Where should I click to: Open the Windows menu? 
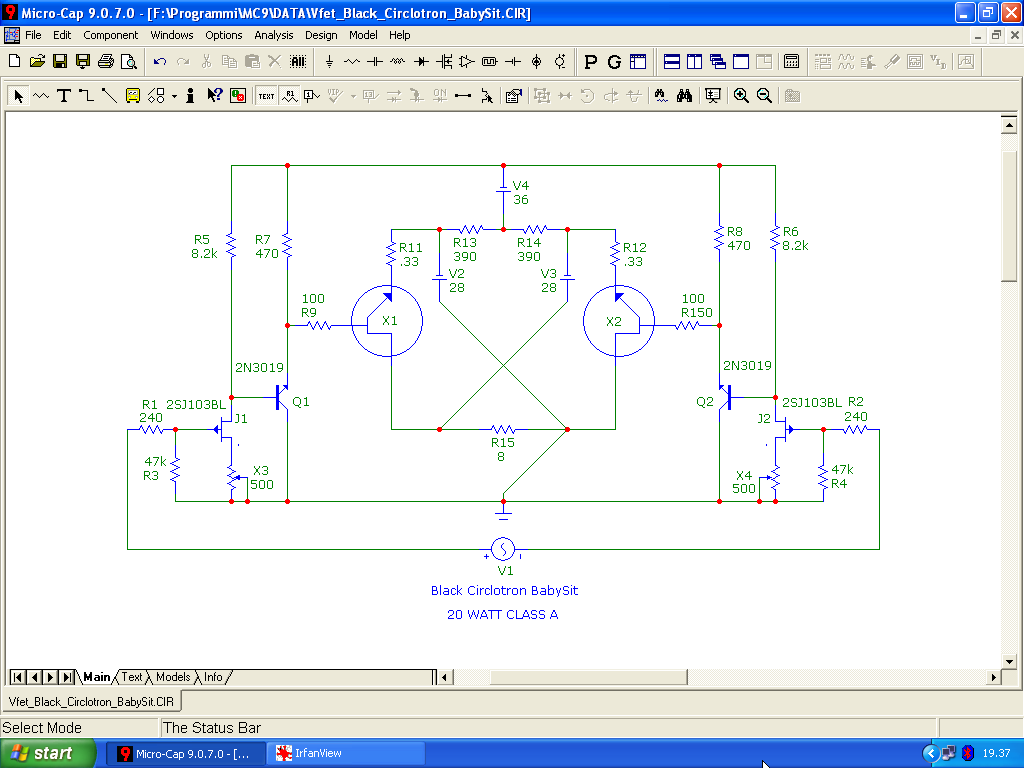point(172,35)
